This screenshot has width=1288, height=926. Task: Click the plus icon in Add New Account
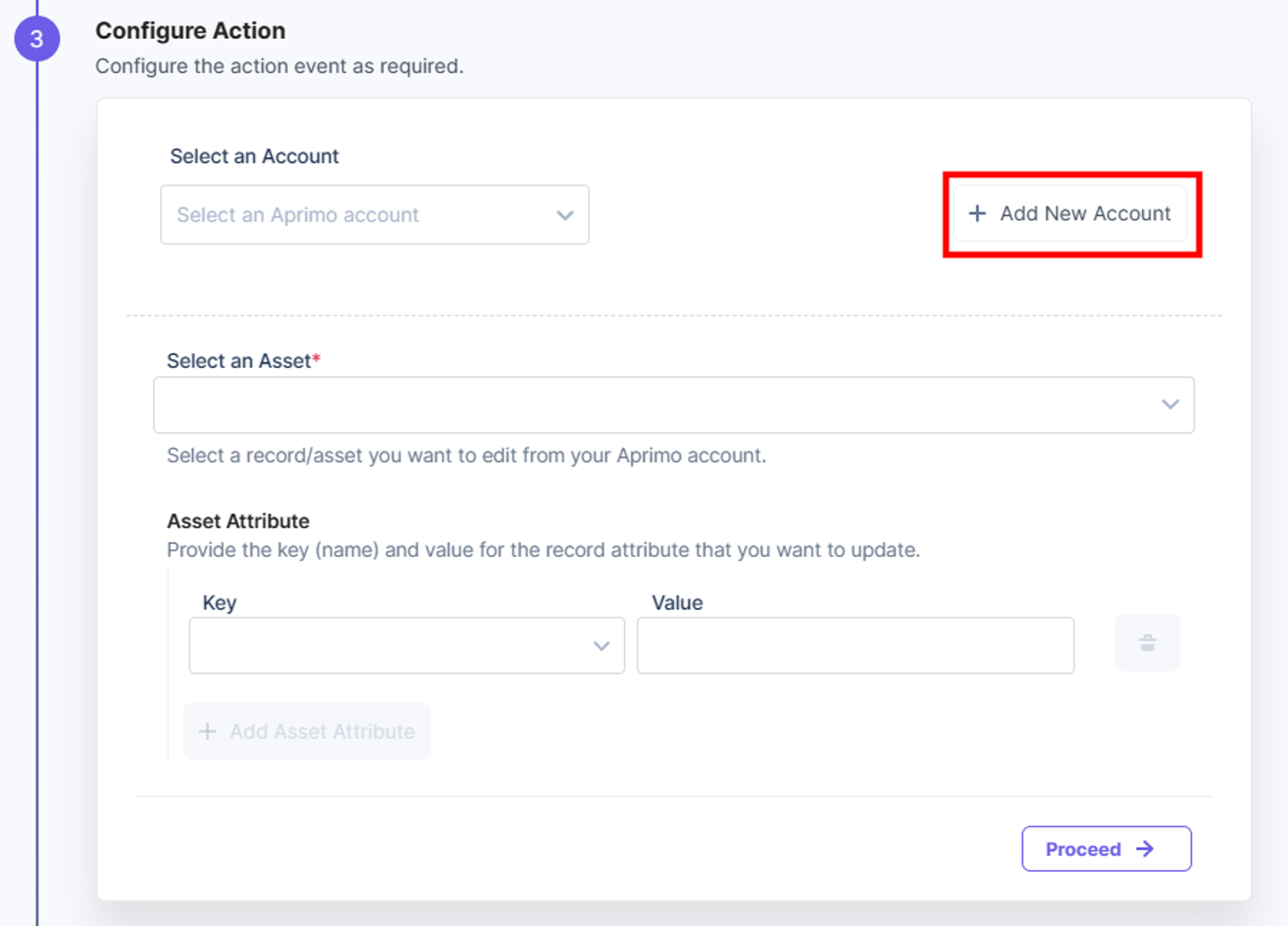click(x=977, y=214)
